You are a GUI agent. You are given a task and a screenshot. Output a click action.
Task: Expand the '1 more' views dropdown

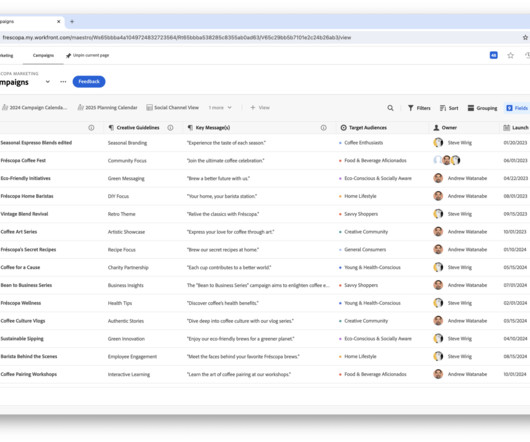220,108
